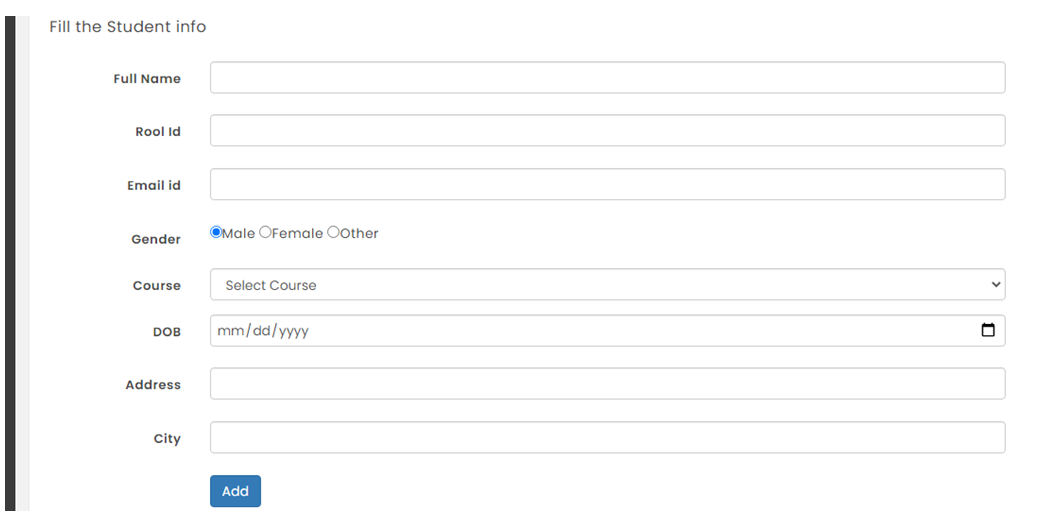1048x530 pixels.
Task: Select the dd segment of DOB
Action: point(261,331)
